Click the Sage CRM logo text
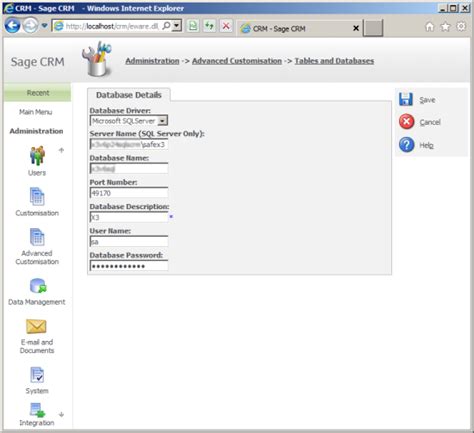This screenshot has width=474, height=433. (38, 62)
